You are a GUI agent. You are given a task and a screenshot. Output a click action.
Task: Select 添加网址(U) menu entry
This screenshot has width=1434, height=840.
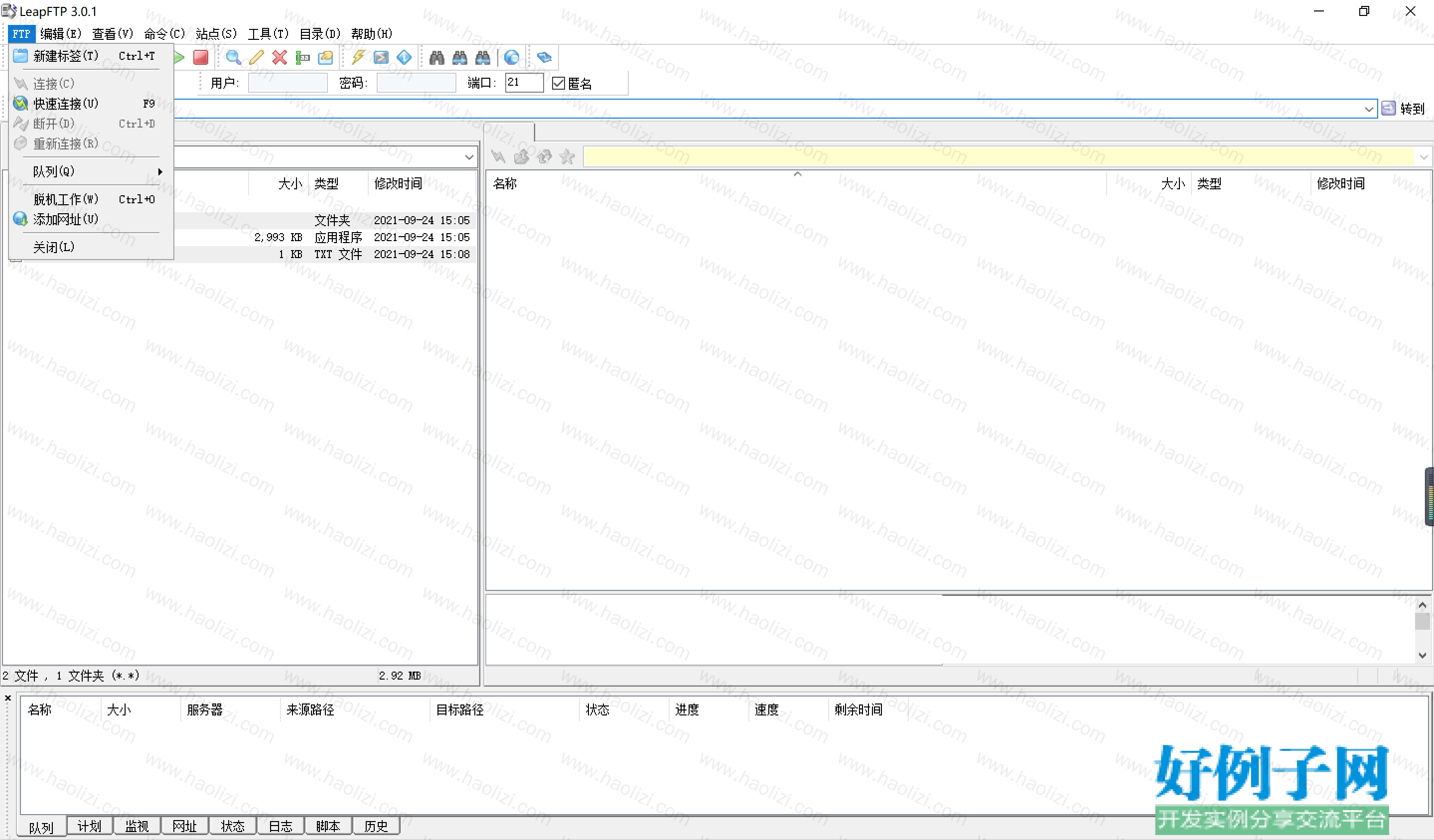(91, 219)
